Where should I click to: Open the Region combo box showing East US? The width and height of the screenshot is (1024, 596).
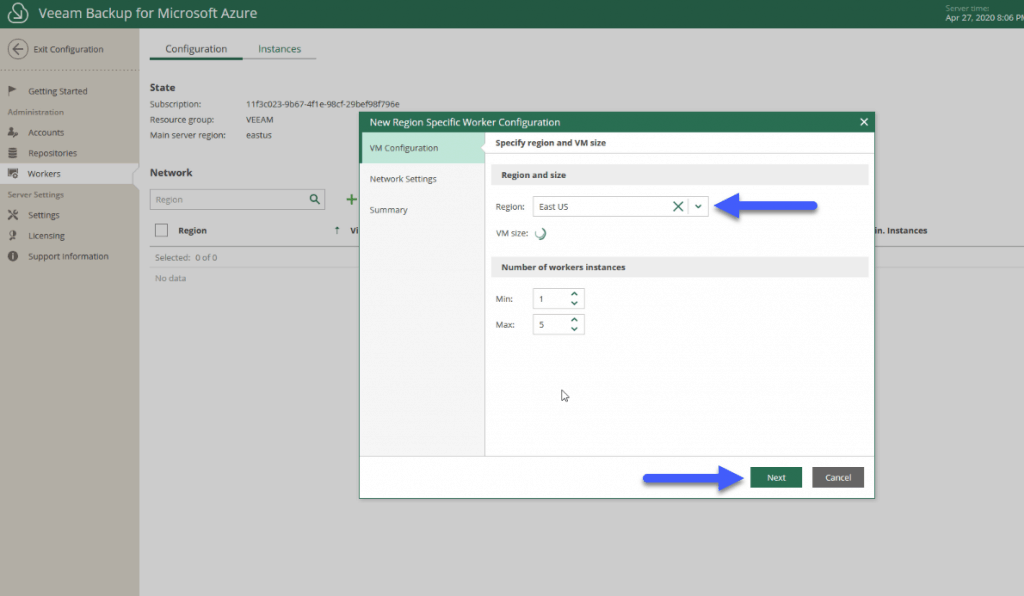pos(620,206)
